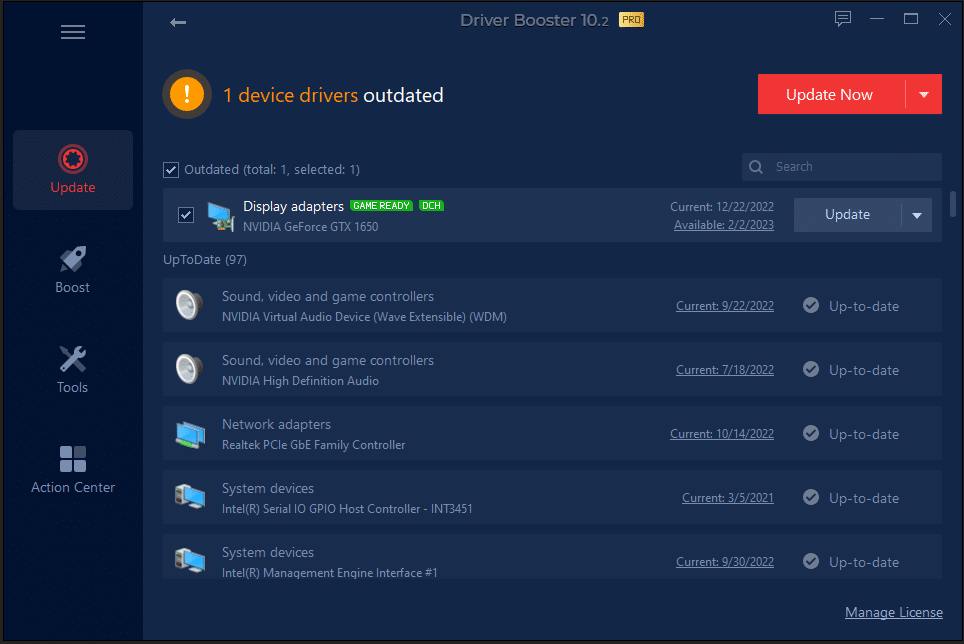Click the PRO badge in title

(x=631, y=20)
